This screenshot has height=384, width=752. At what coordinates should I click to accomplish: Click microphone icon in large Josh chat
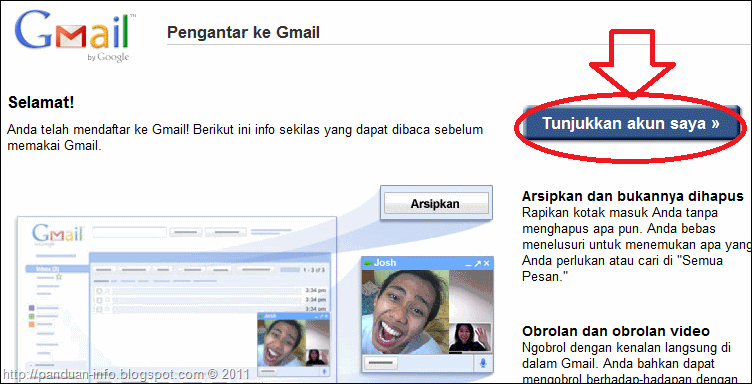[483, 363]
